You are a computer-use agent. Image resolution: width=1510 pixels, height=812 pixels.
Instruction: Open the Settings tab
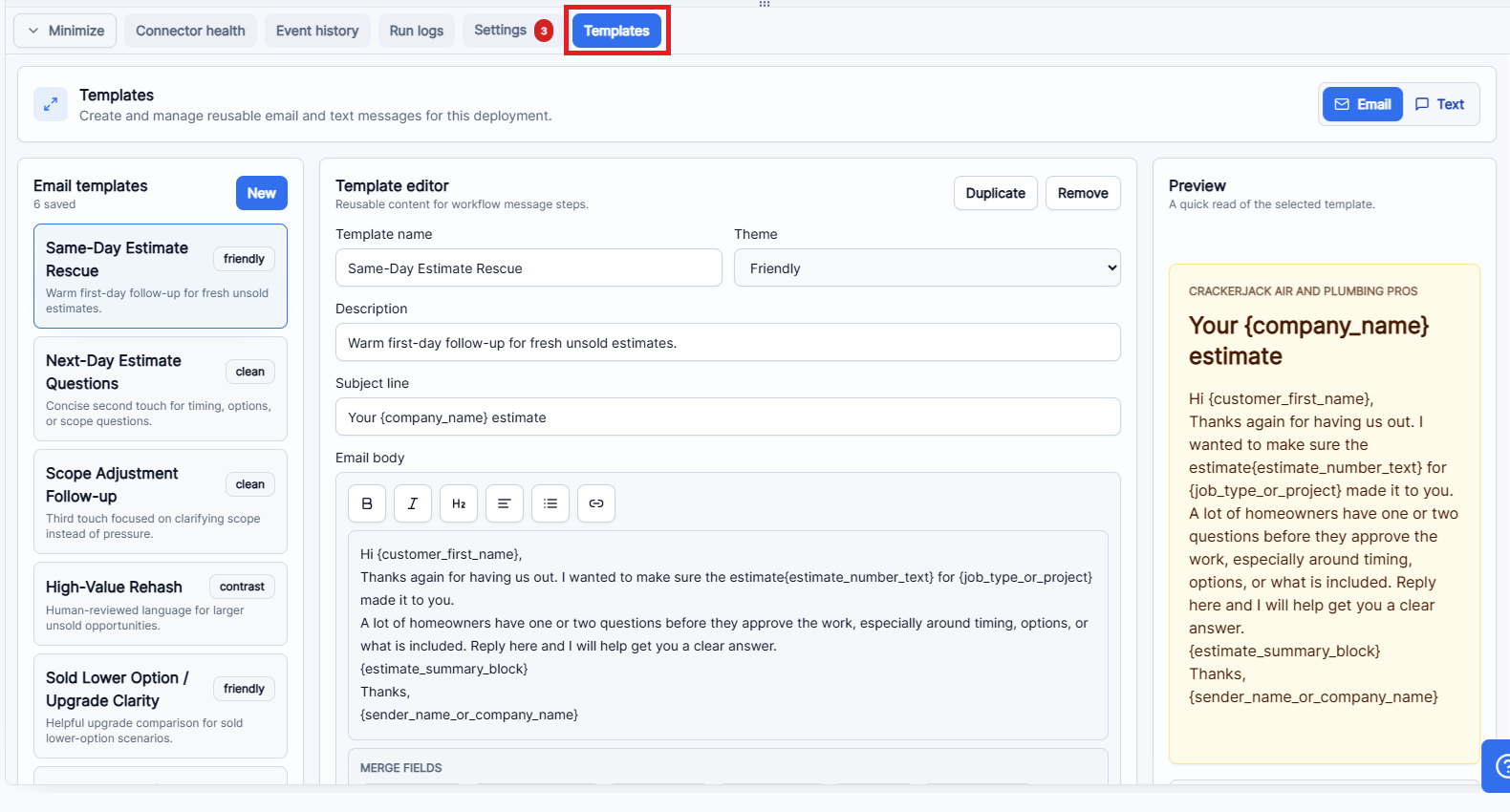point(513,31)
